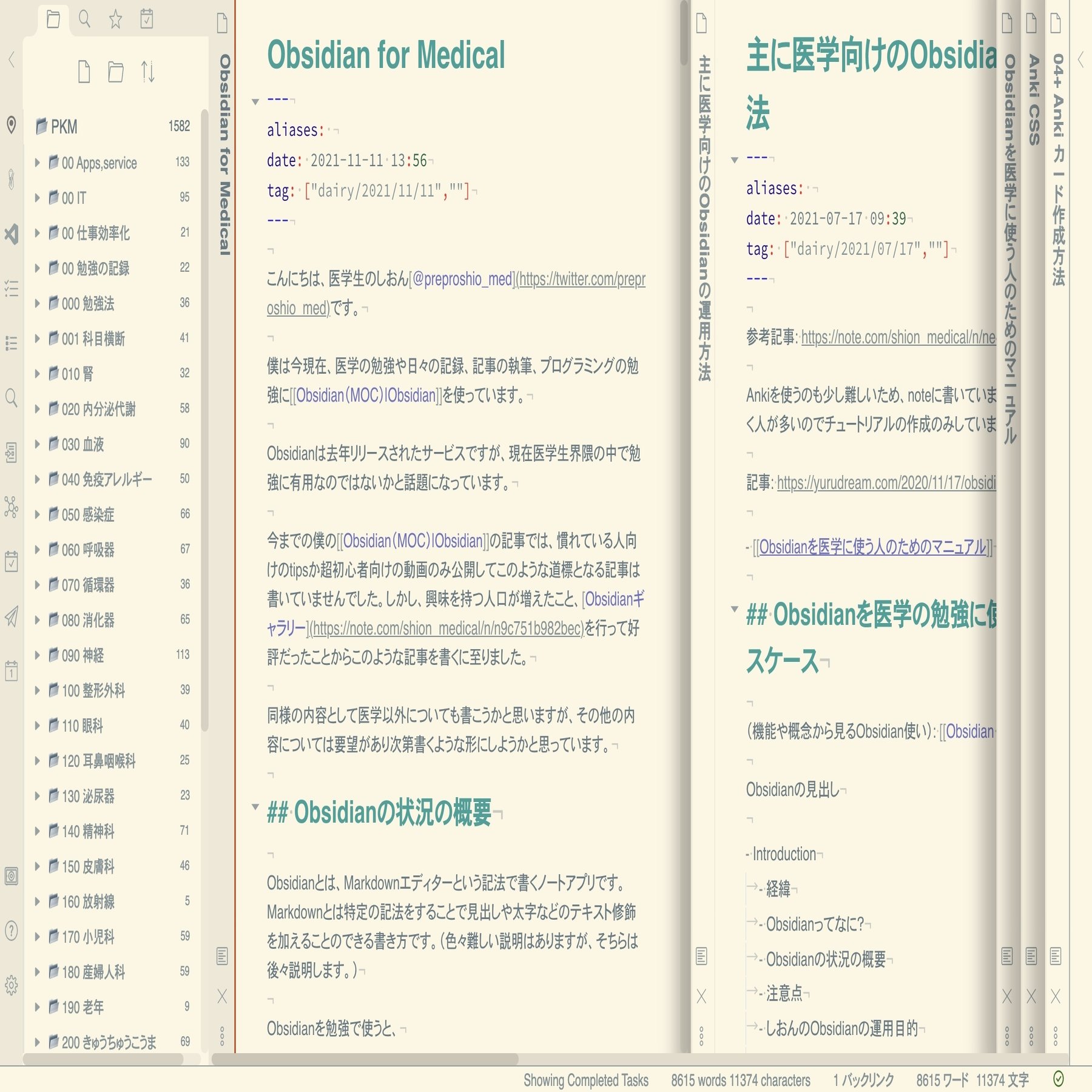Click the 1 バックリンク status item
The width and height of the screenshot is (1092, 1092).
[x=863, y=1080]
